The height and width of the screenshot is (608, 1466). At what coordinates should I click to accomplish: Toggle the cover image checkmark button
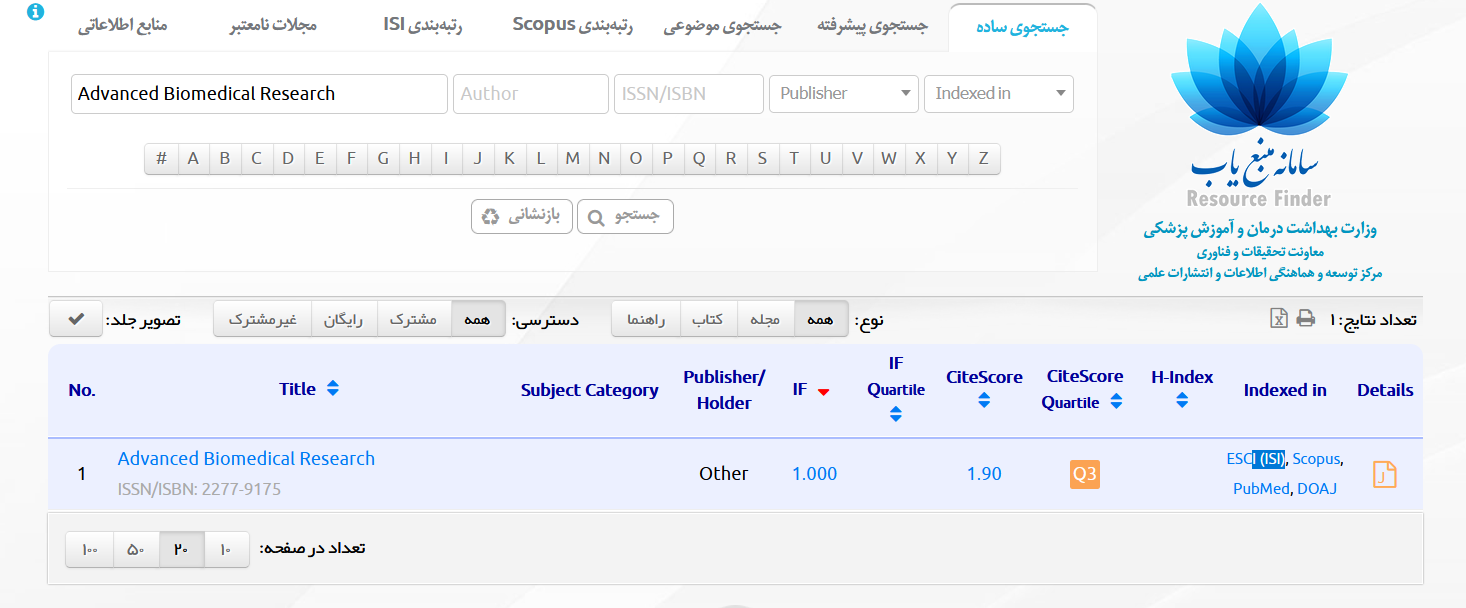[x=76, y=319]
